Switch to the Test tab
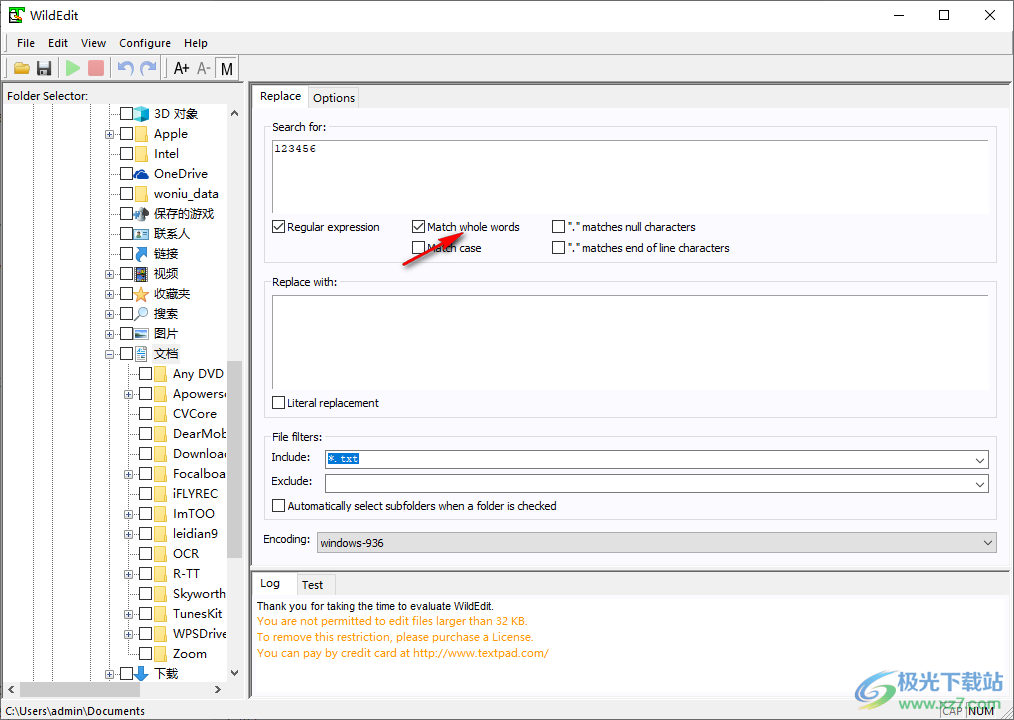The image size is (1014, 720). coord(312,585)
